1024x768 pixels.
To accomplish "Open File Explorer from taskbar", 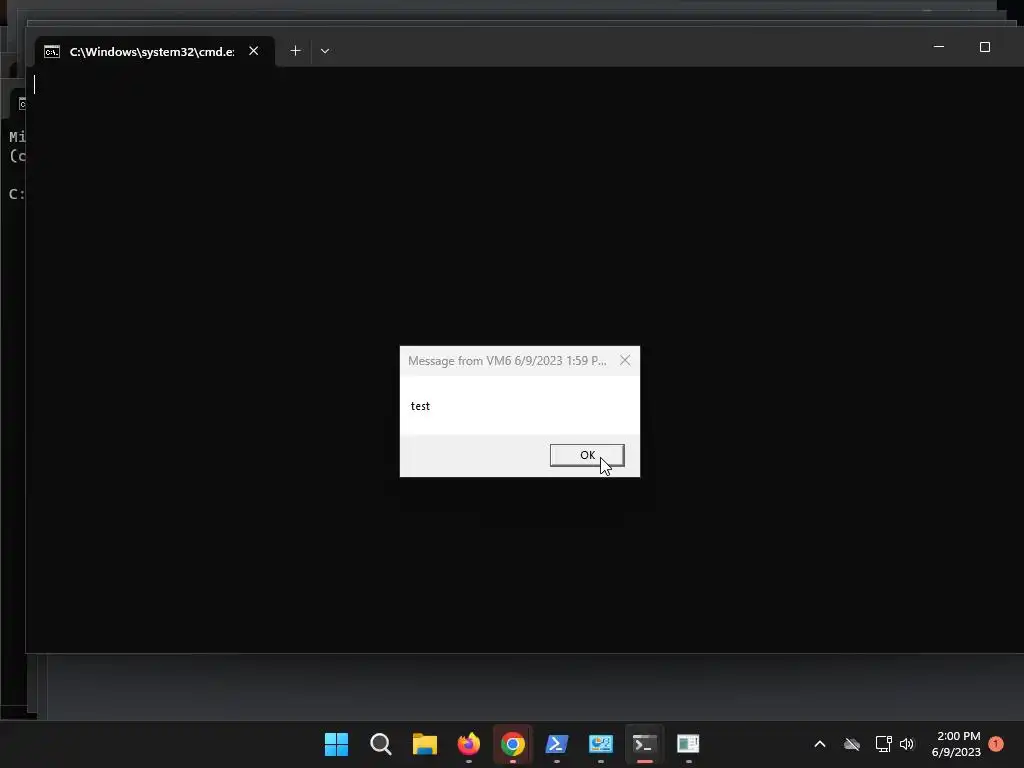I will [424, 744].
